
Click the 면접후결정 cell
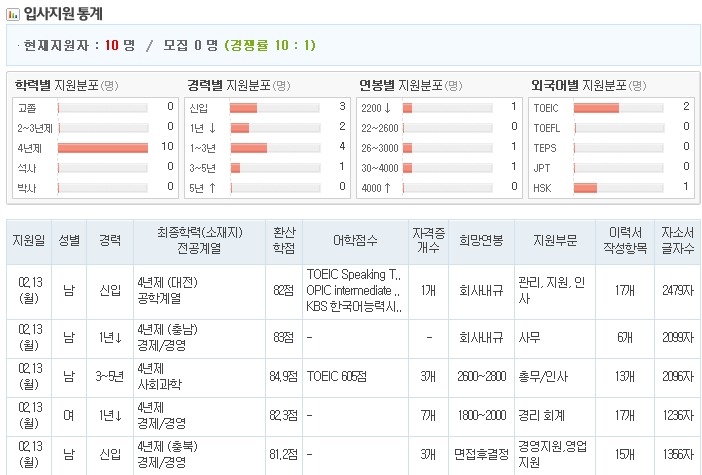tap(481, 455)
